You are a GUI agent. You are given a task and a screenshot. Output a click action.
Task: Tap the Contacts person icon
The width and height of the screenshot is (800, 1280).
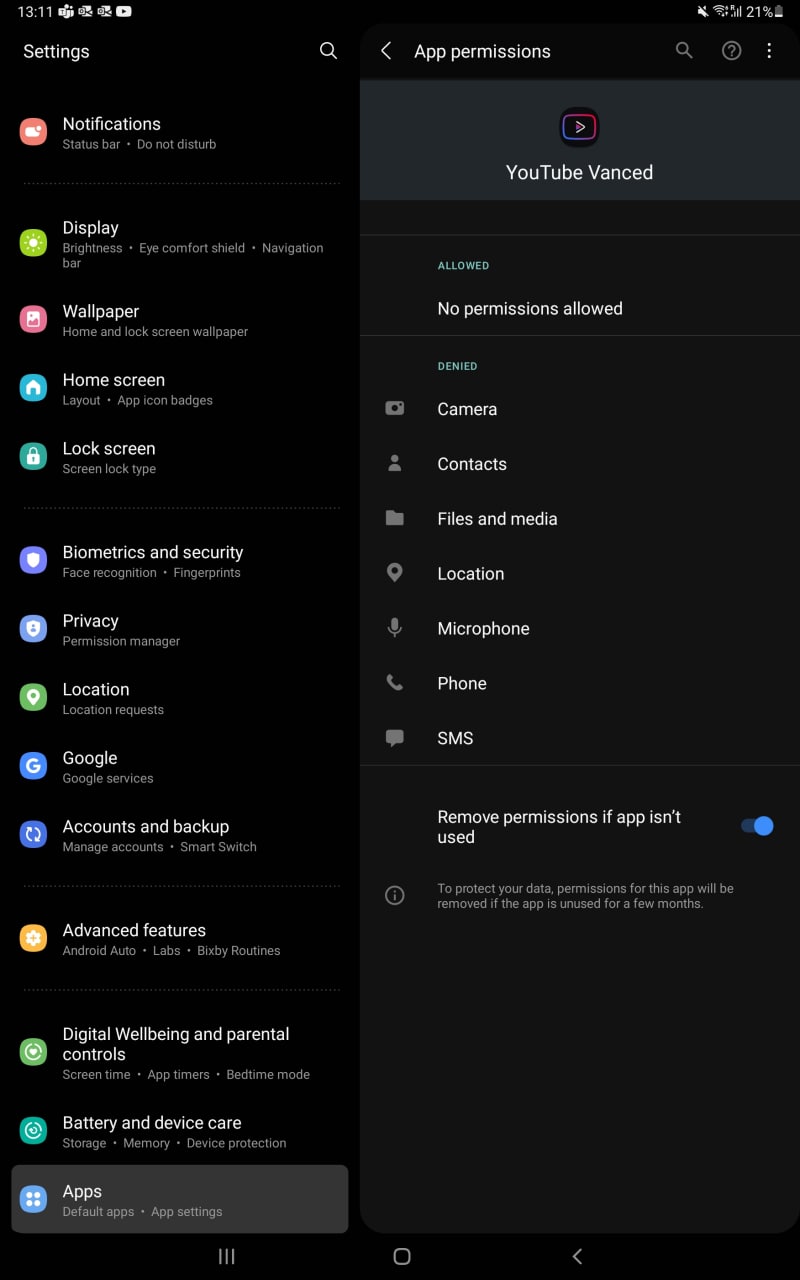point(395,463)
